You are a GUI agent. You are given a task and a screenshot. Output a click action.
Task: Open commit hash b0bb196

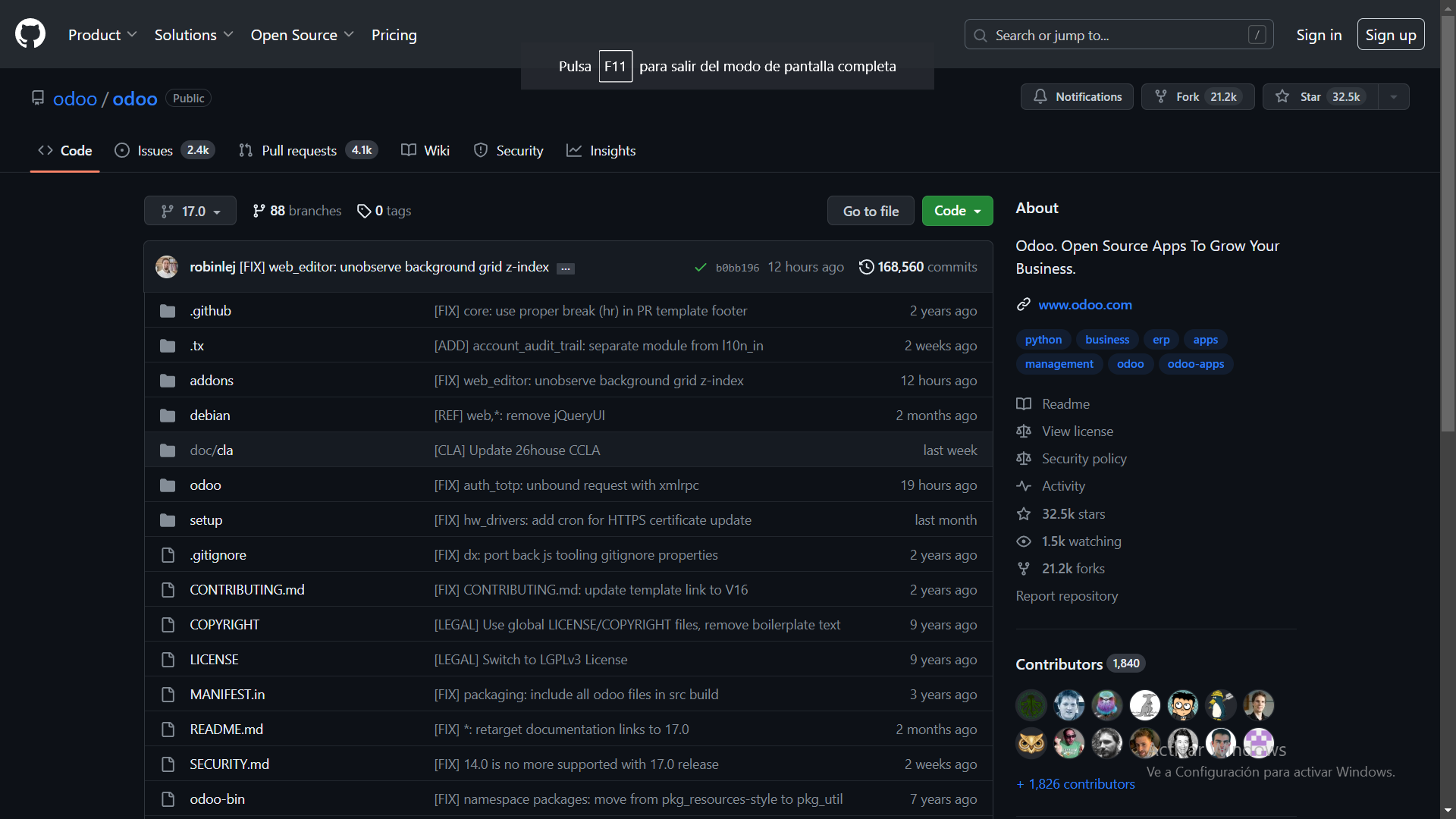737,268
